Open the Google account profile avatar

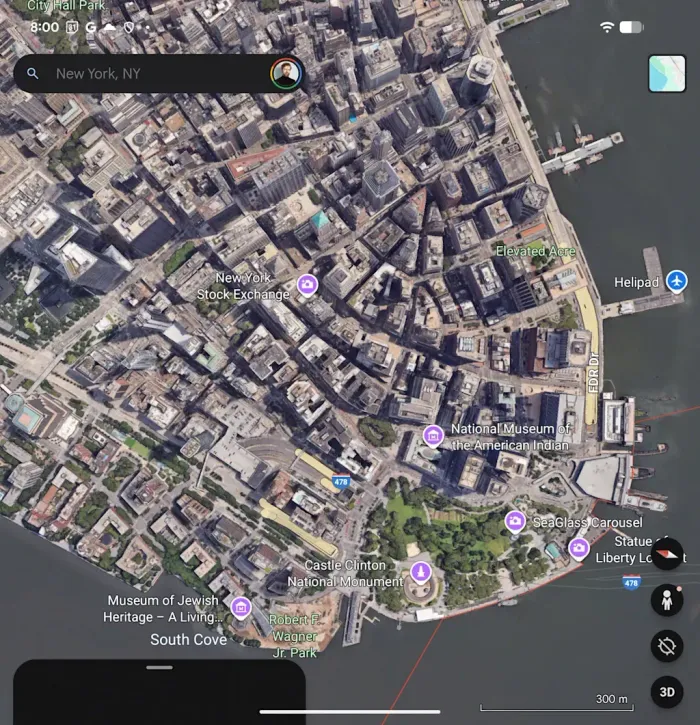click(x=285, y=73)
